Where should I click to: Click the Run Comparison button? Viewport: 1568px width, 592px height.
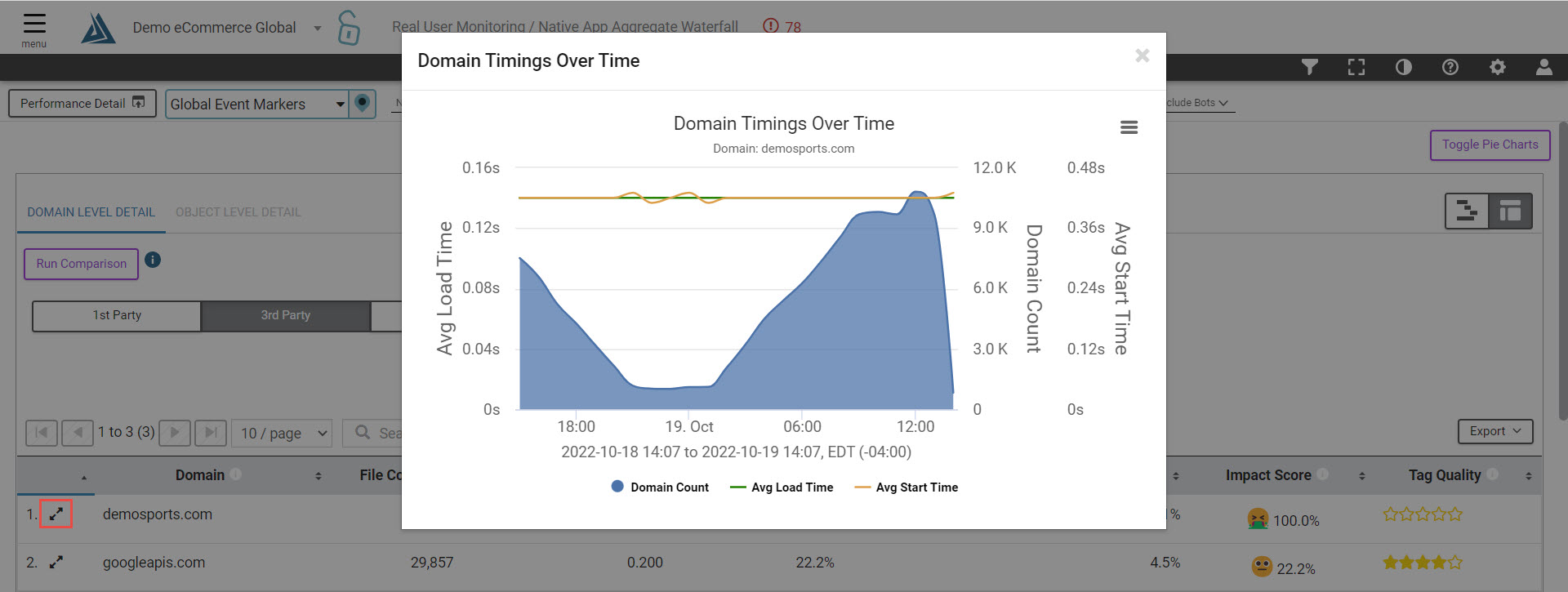pos(81,264)
